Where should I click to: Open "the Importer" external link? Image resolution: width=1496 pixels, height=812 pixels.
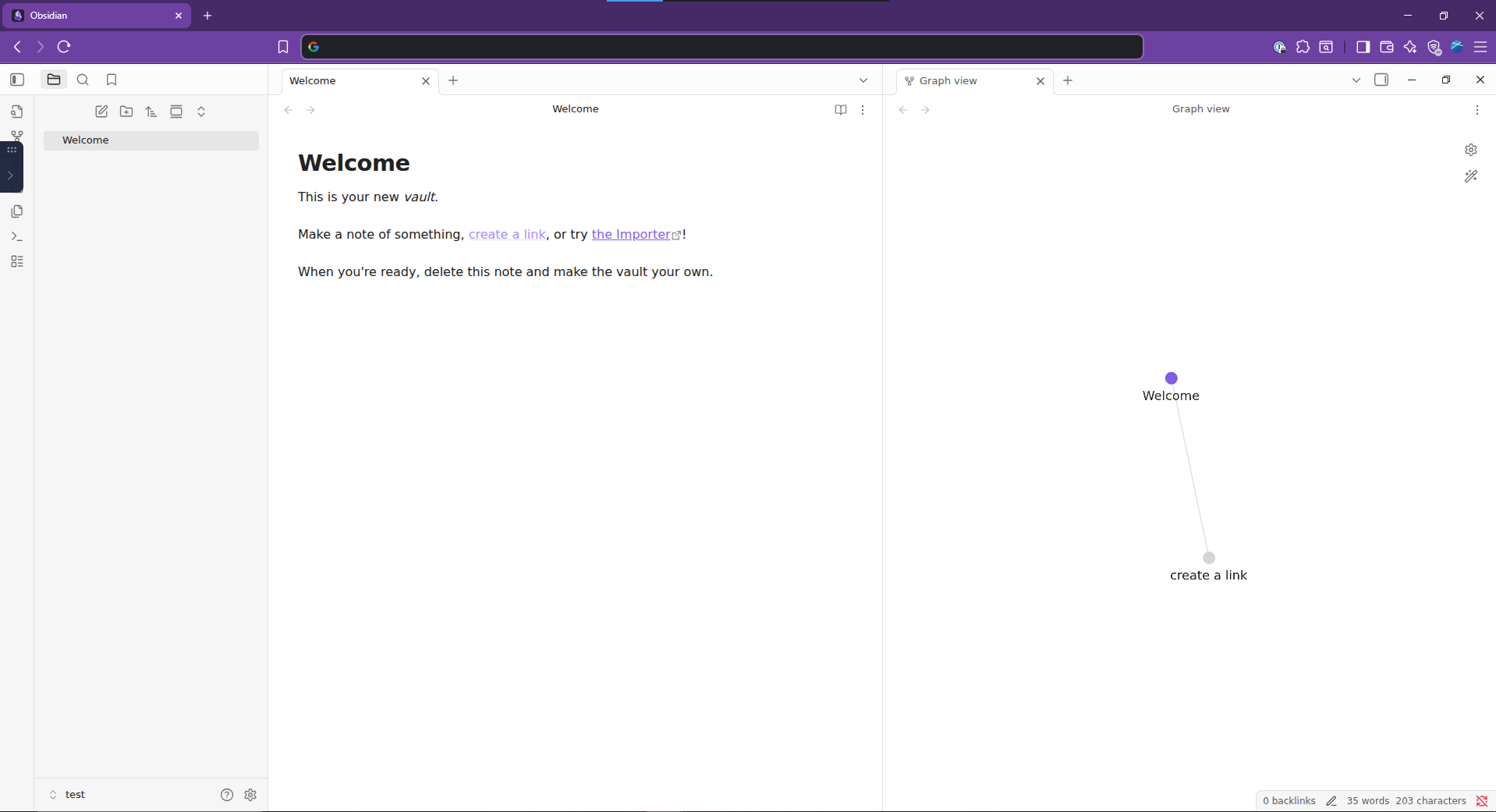click(x=631, y=235)
